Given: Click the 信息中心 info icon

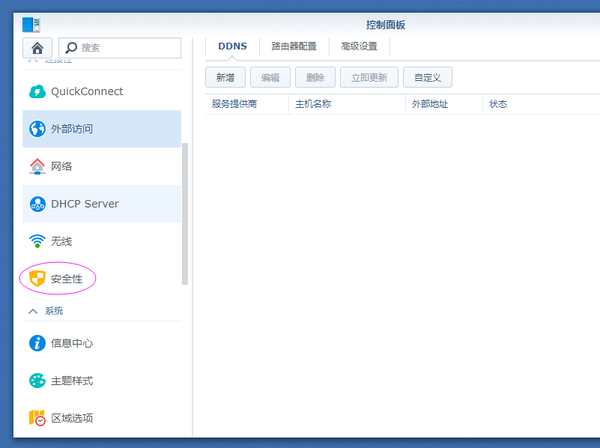Looking at the screenshot, I should pos(38,343).
